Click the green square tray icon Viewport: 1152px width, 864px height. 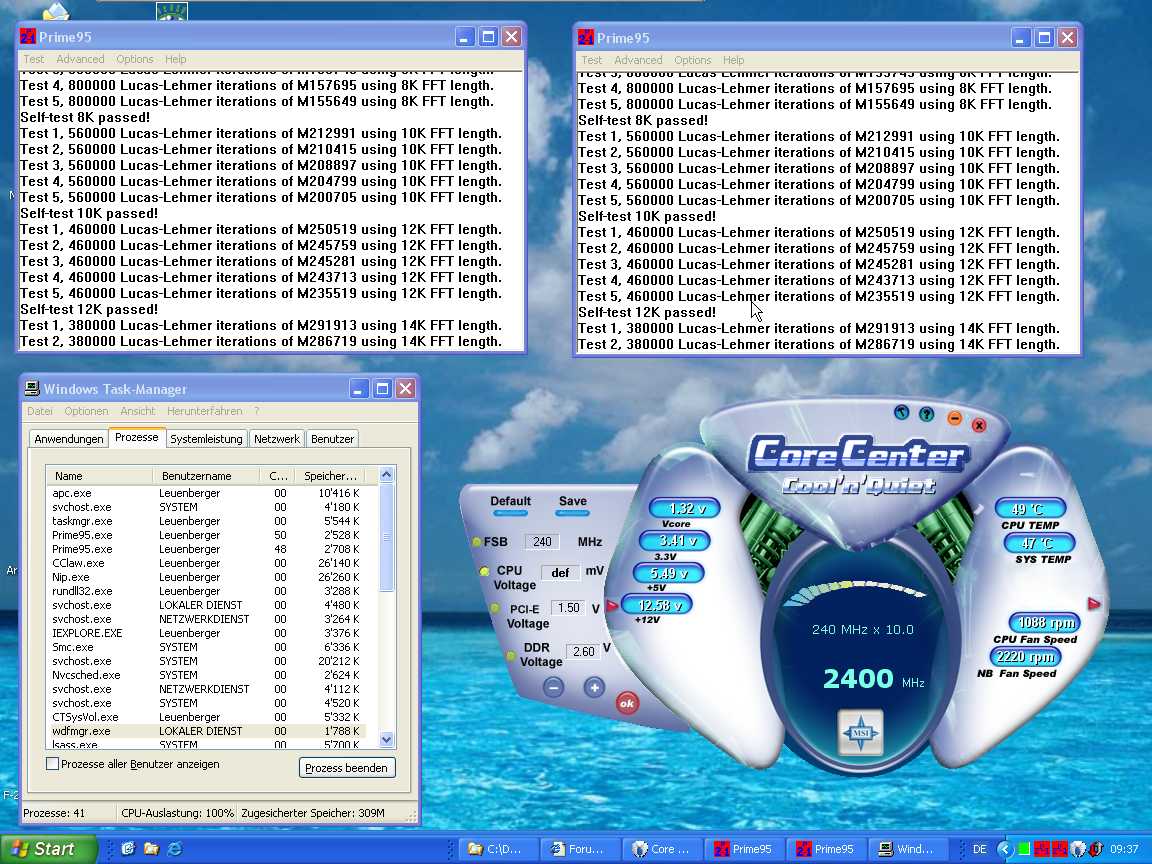1023,849
